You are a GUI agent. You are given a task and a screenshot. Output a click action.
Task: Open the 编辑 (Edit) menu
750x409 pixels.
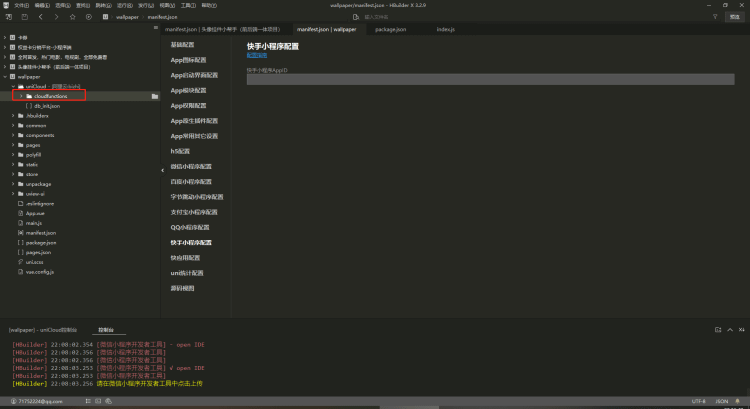(x=42, y=5)
